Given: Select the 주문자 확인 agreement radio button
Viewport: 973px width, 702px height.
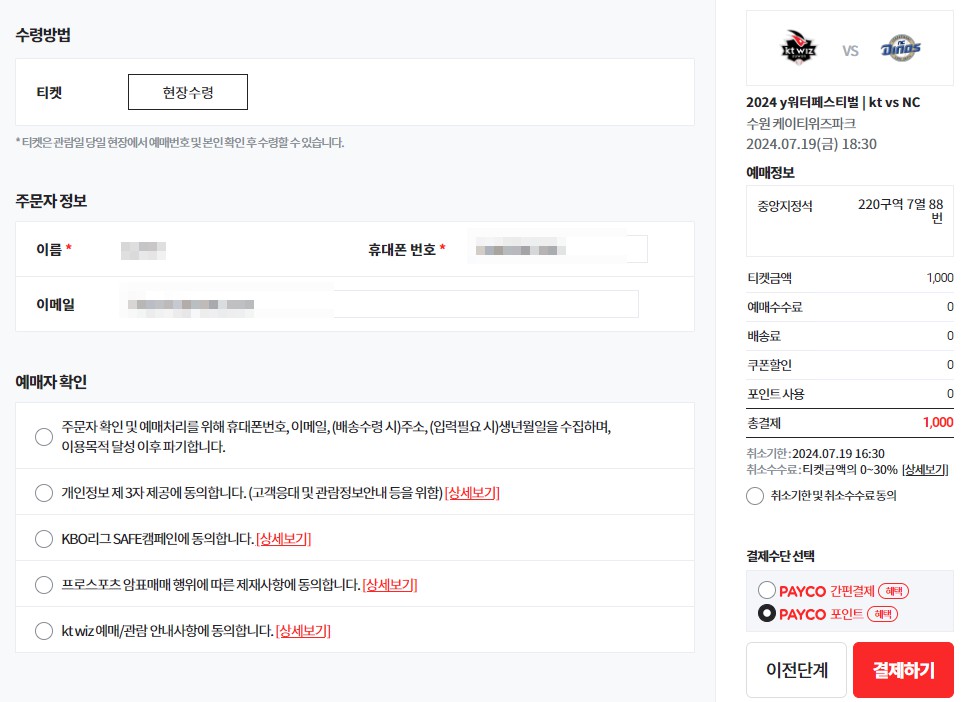Looking at the screenshot, I should point(43,436).
